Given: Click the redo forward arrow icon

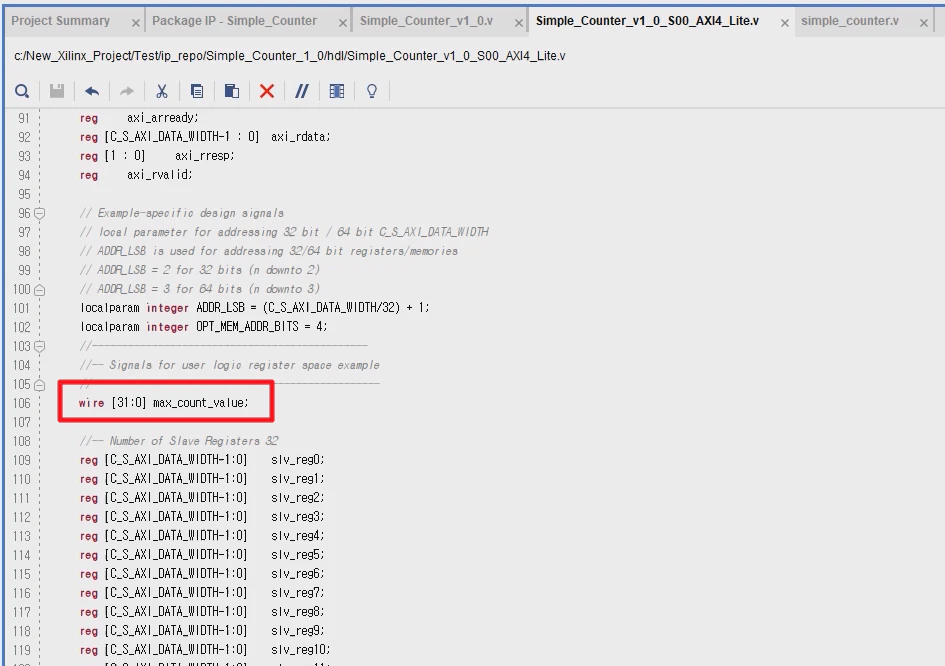Looking at the screenshot, I should pyautogui.click(x=127, y=91).
